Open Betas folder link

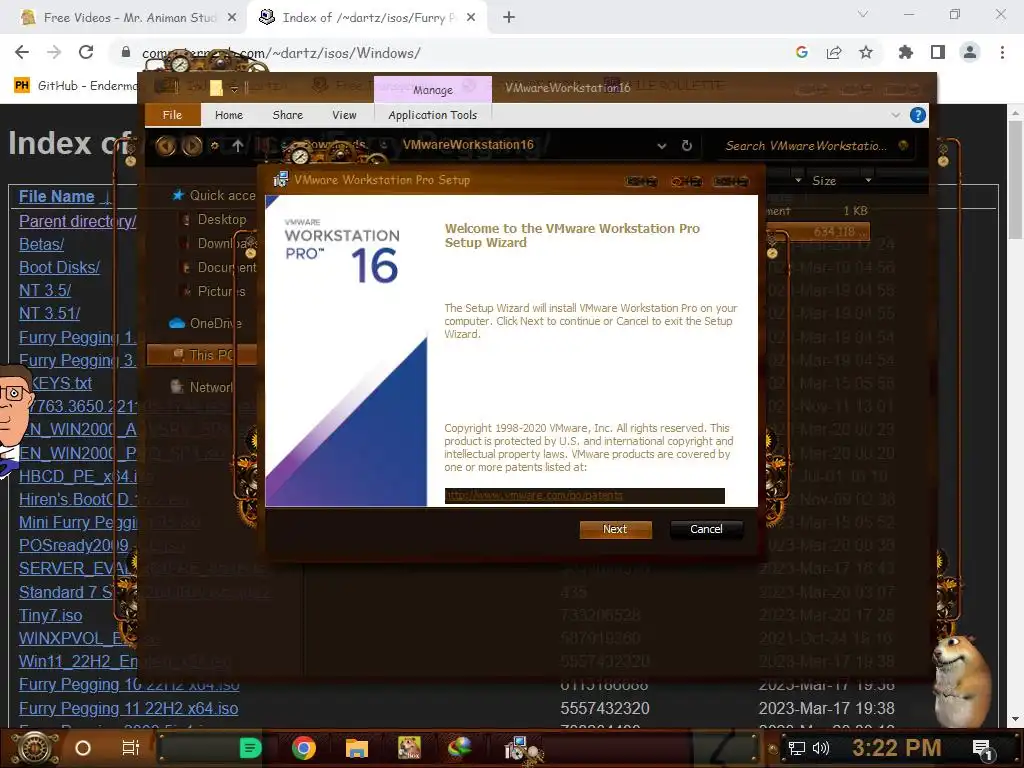point(41,244)
